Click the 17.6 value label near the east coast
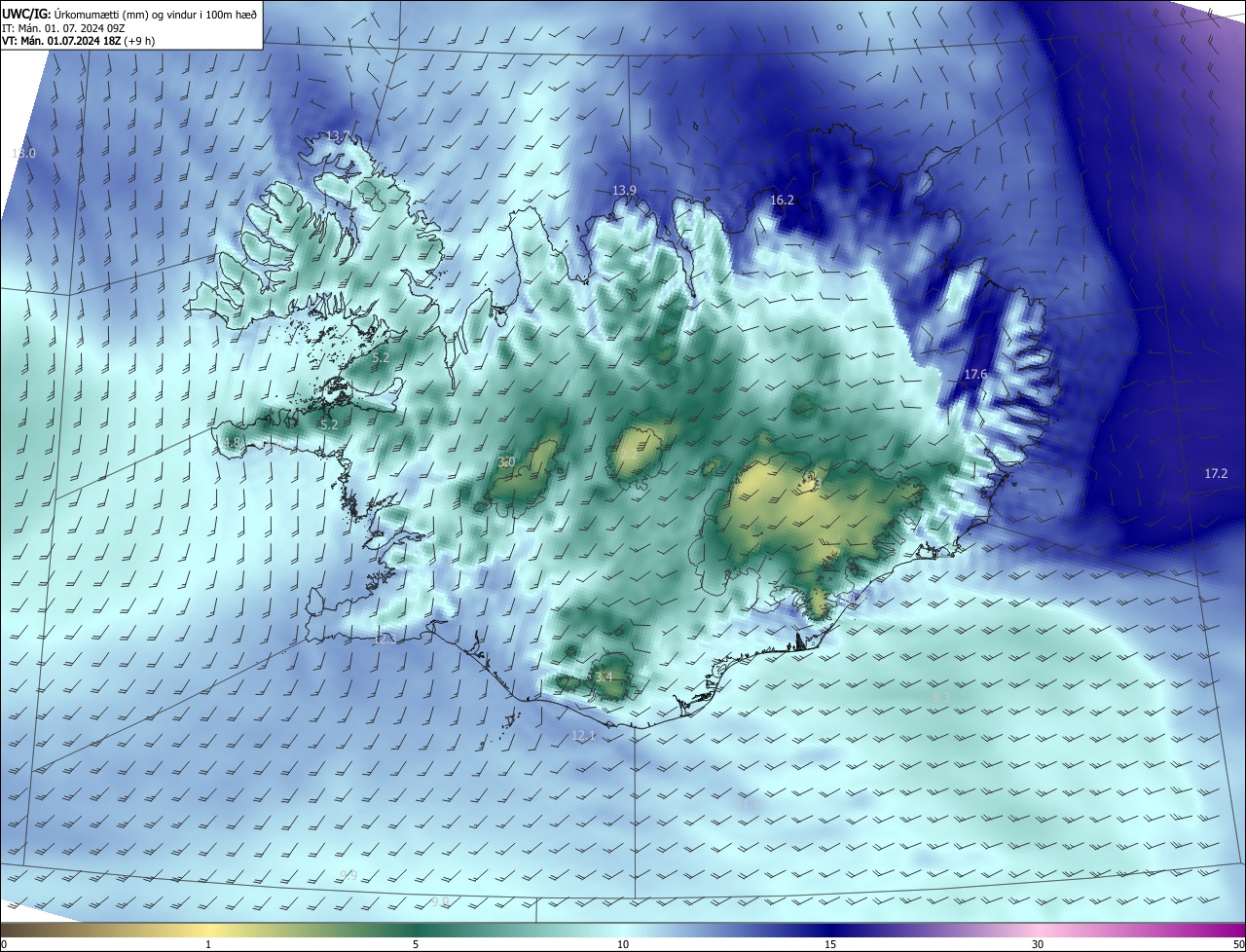Image resolution: width=1246 pixels, height=952 pixels. click(x=975, y=375)
